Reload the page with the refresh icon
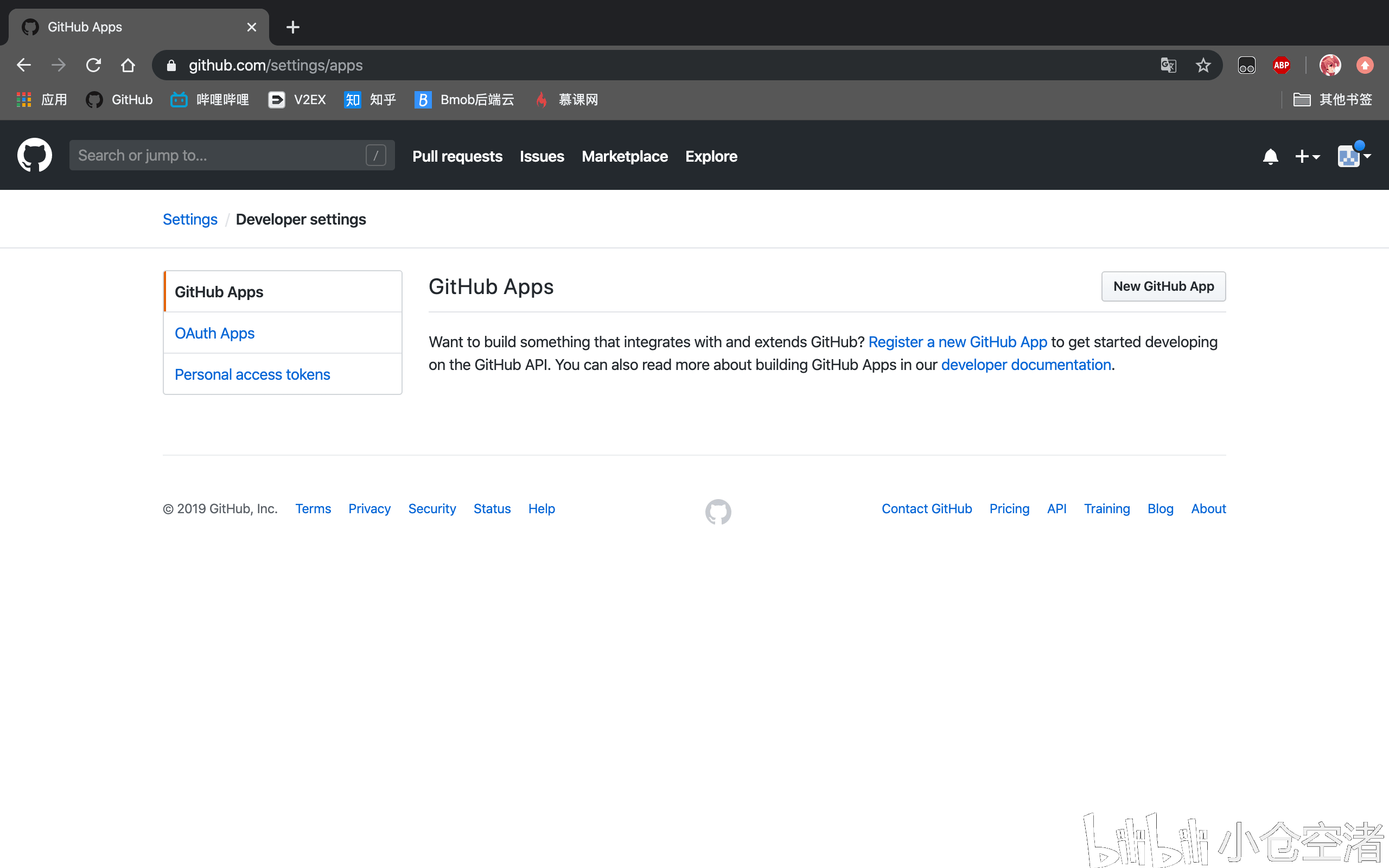 93,65
